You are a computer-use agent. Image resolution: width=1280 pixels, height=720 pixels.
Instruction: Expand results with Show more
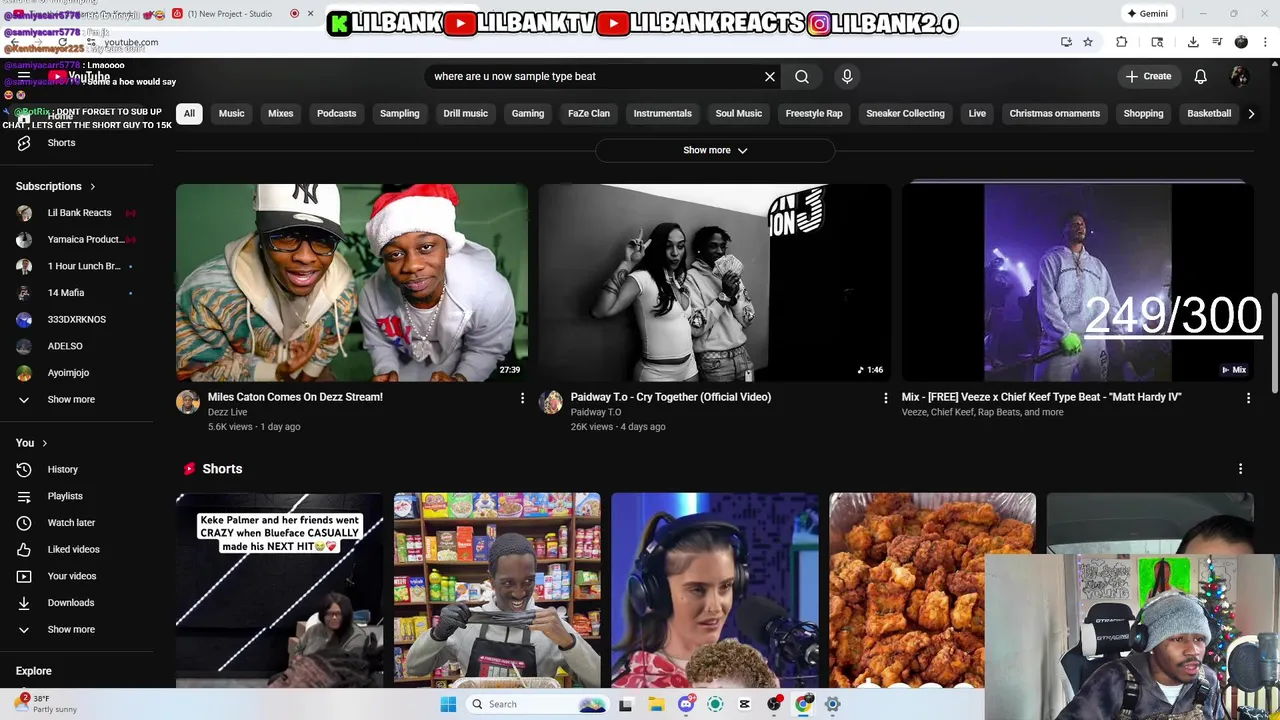click(x=715, y=150)
